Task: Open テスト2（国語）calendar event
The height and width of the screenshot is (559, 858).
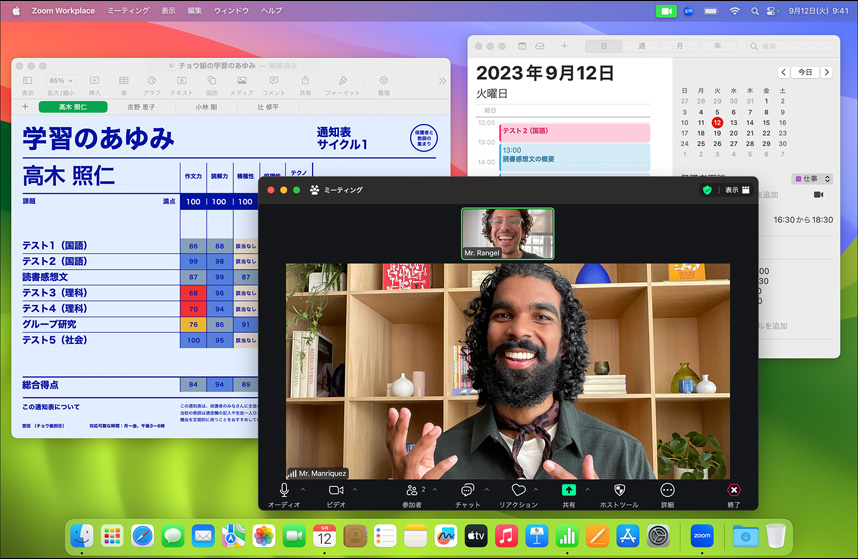Action: coord(575,132)
